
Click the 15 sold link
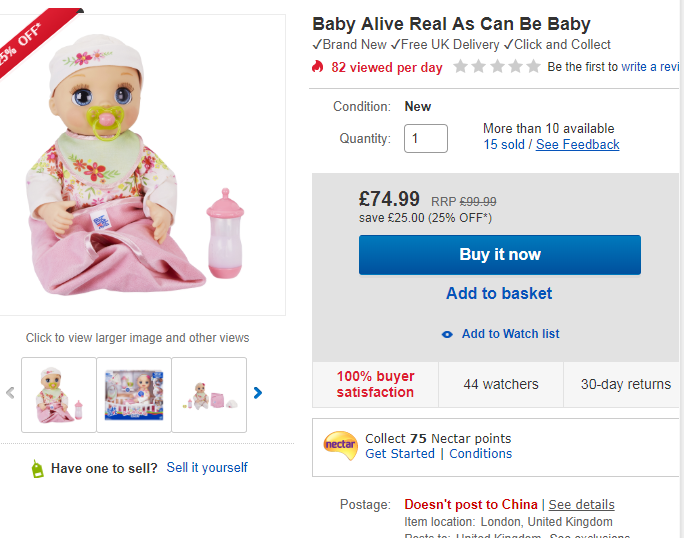504,145
